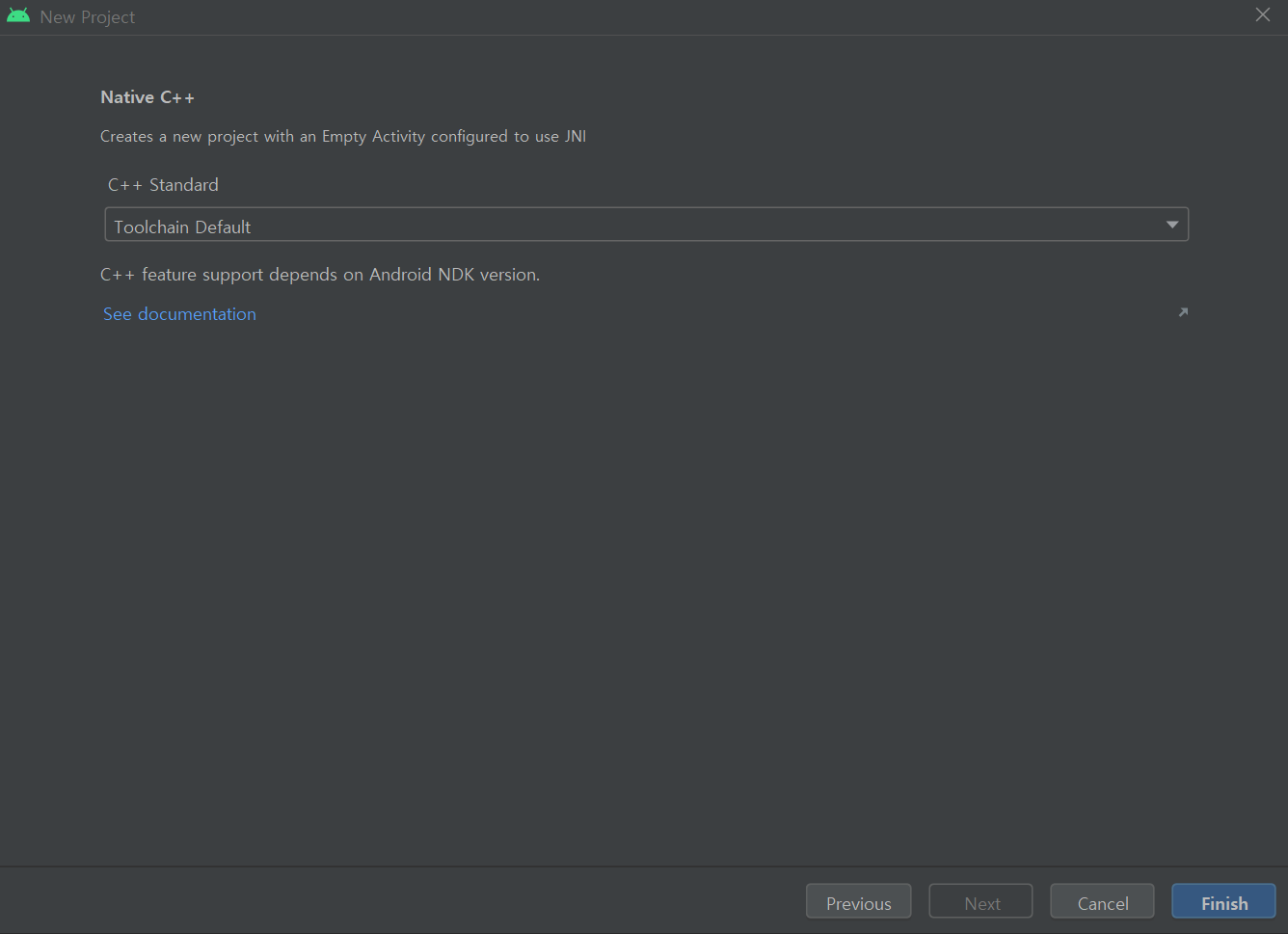Open the C++ Standard dropdown arrow

click(1172, 225)
